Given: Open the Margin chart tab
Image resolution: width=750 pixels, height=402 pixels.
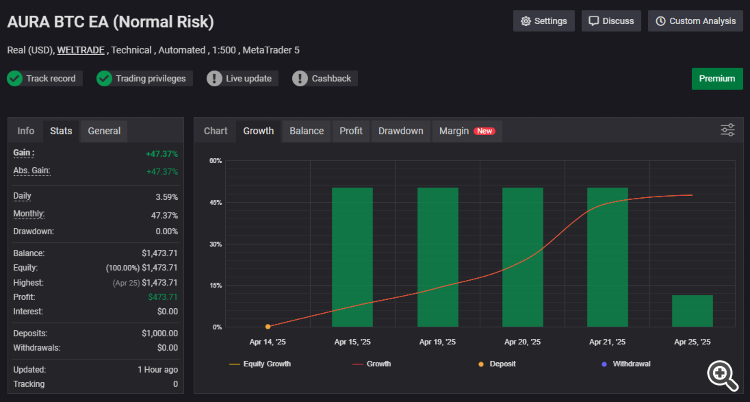Looking at the screenshot, I should pos(467,130).
